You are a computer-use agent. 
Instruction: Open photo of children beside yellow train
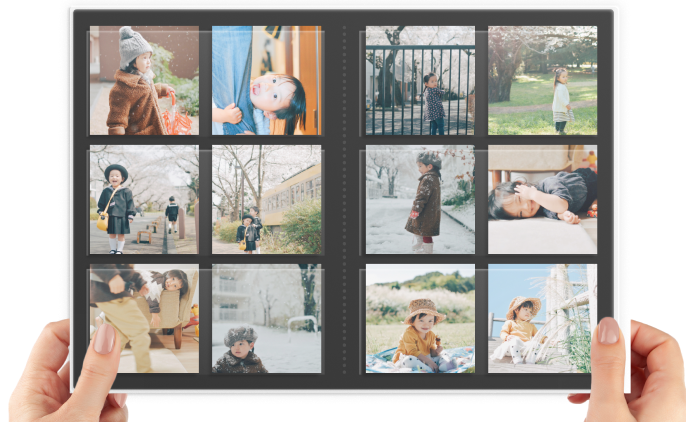click(x=266, y=199)
